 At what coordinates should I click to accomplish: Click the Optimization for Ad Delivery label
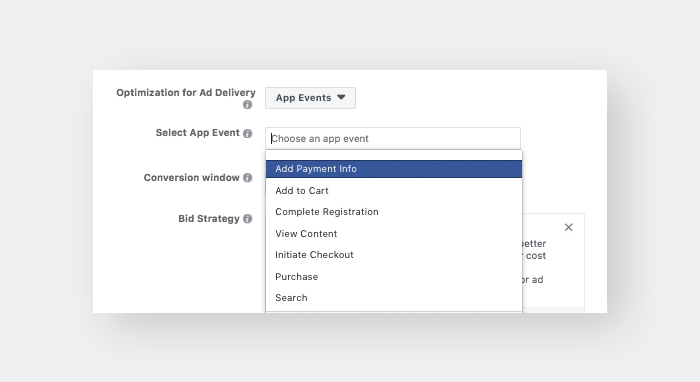[186, 93]
